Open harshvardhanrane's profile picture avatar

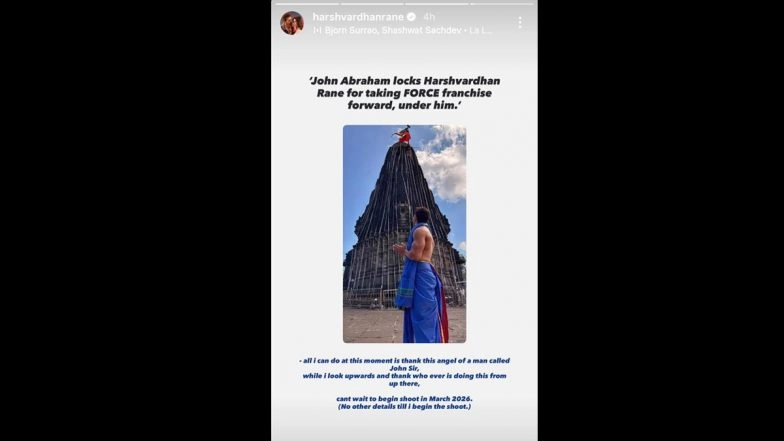292,22
